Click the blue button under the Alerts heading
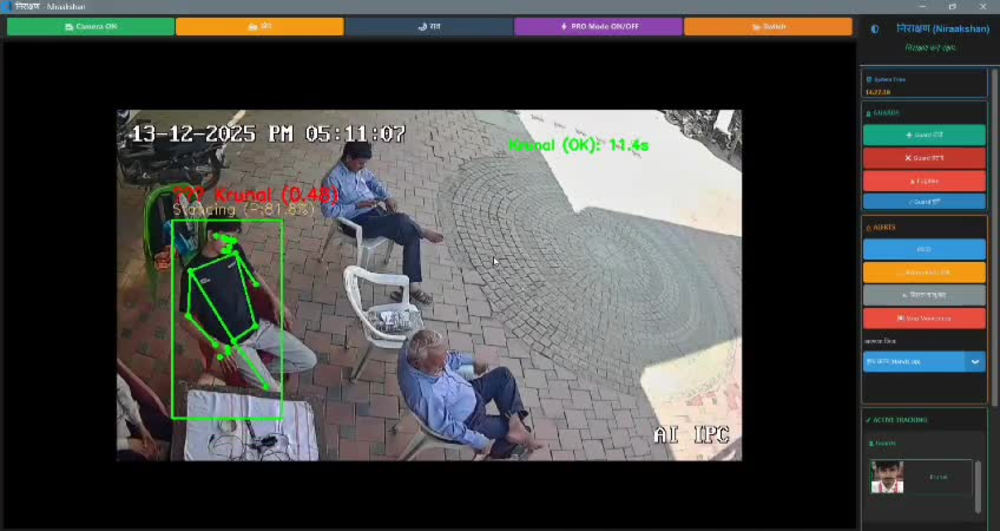 pyautogui.click(x=924, y=249)
